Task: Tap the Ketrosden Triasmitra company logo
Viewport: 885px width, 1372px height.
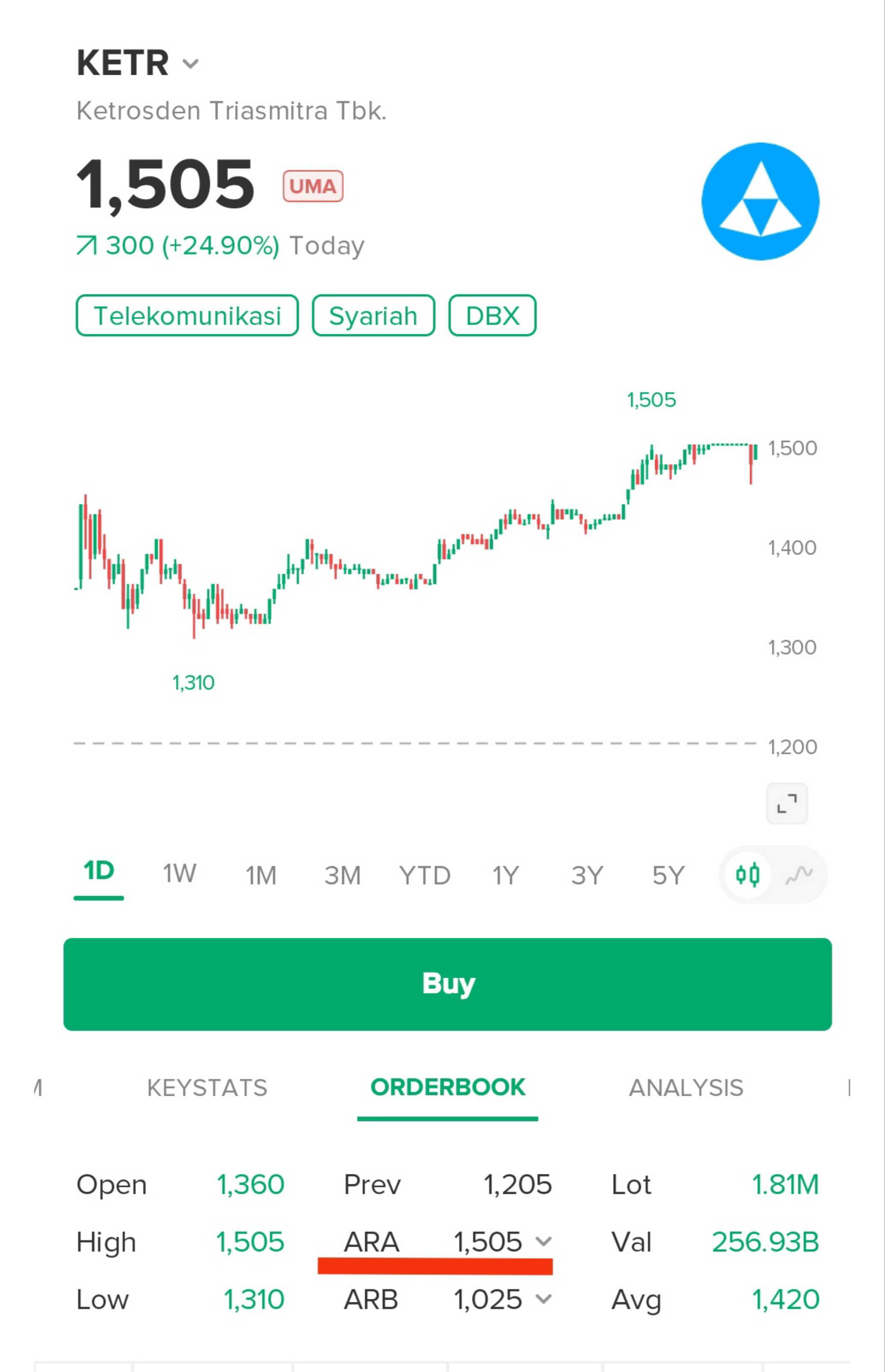Action: [760, 201]
